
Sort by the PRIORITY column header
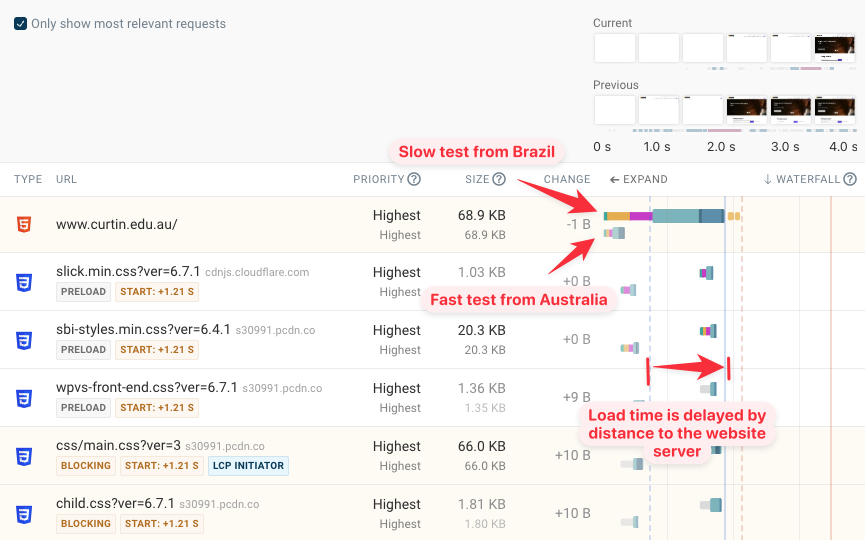point(378,179)
